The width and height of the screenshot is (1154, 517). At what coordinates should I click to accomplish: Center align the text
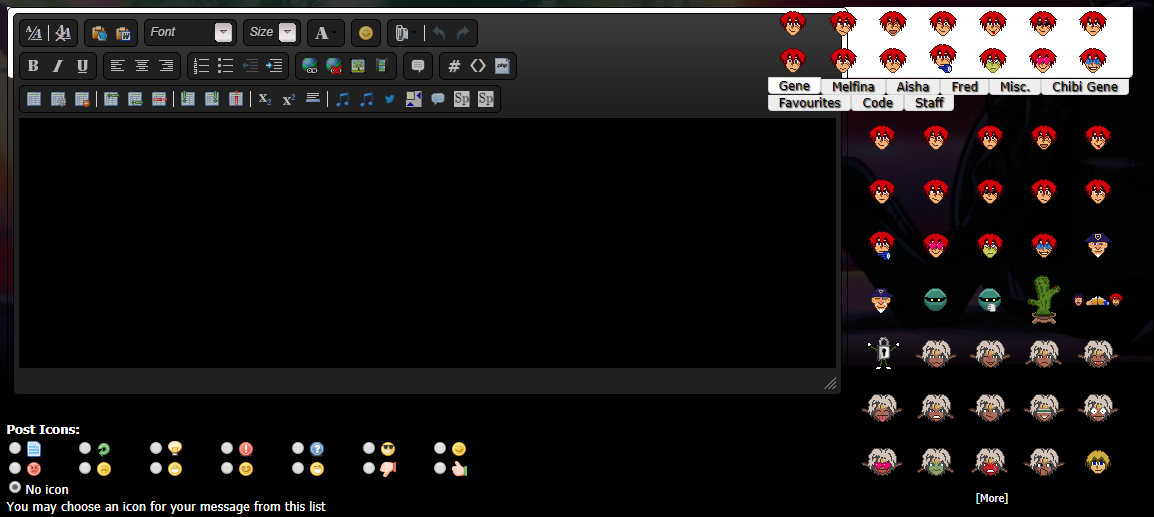tap(141, 66)
